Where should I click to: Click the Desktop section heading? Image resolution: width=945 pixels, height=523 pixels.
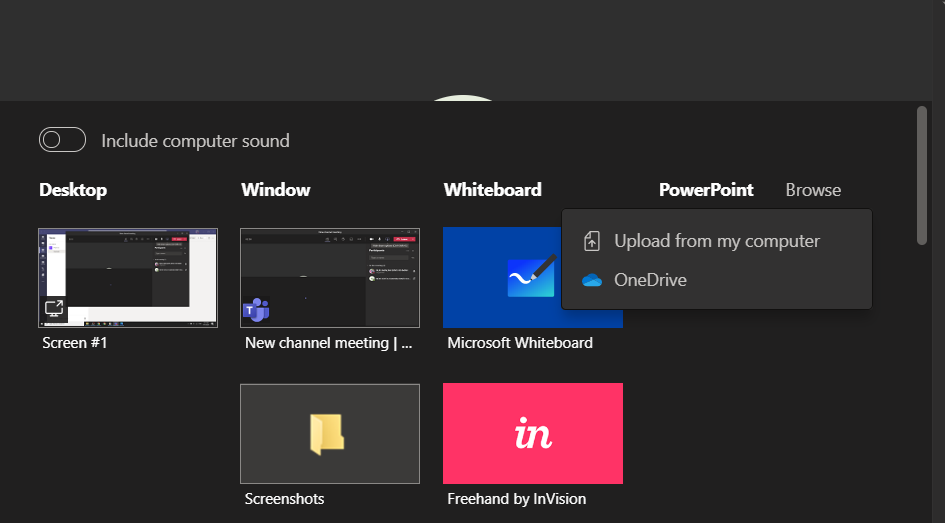pos(73,190)
